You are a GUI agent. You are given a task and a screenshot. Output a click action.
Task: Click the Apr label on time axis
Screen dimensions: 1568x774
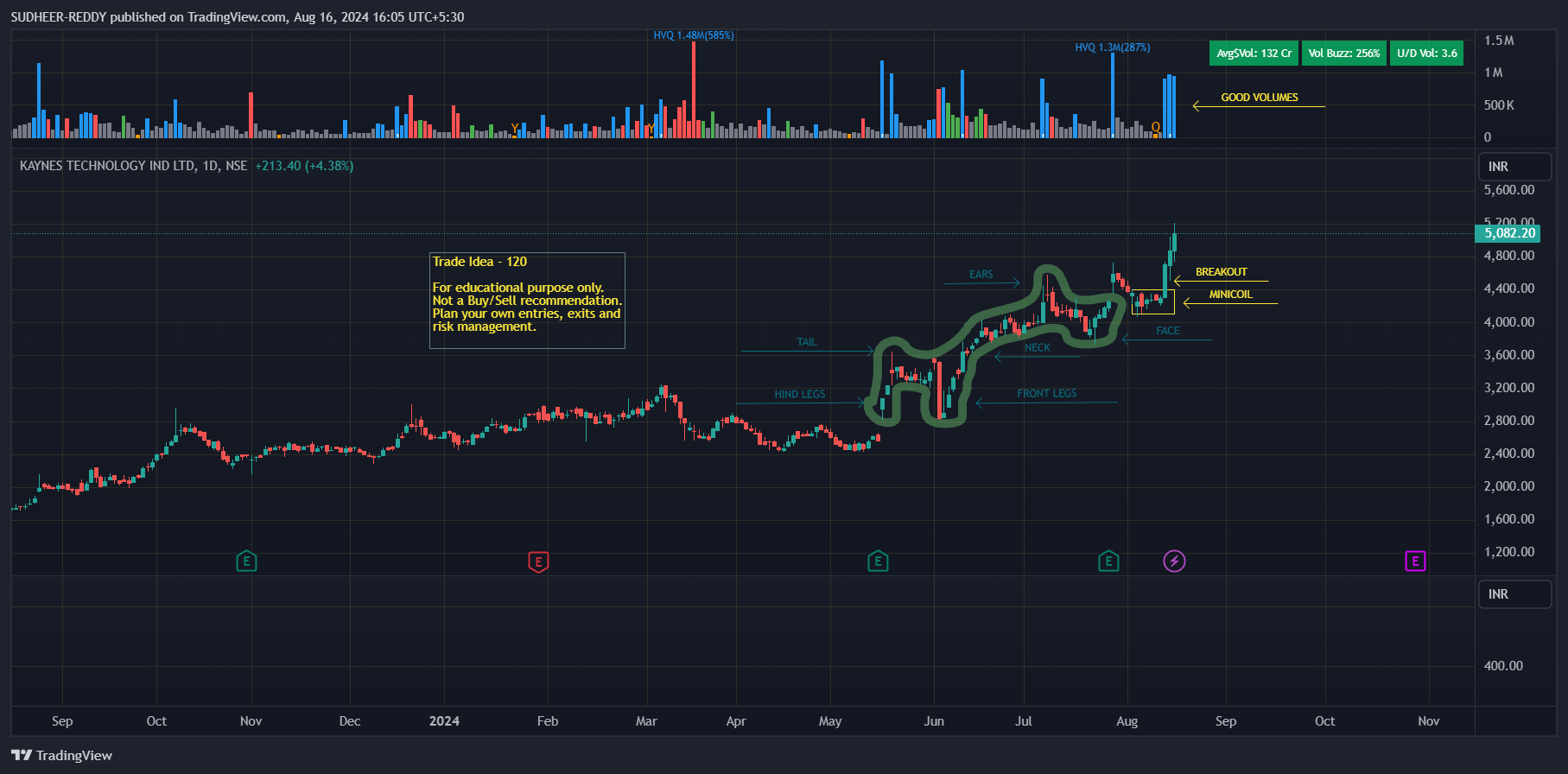click(x=736, y=721)
